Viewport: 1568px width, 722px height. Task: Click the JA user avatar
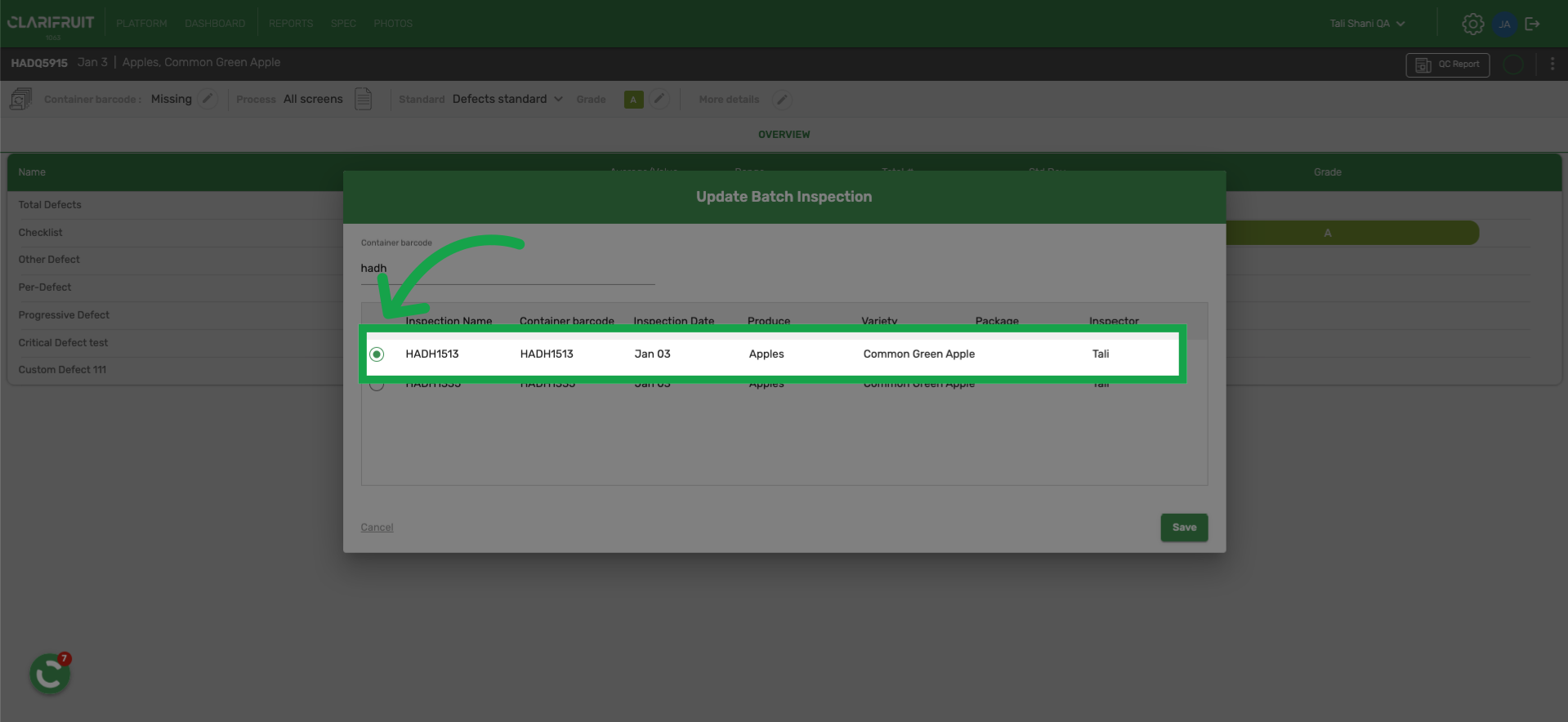point(1504,24)
